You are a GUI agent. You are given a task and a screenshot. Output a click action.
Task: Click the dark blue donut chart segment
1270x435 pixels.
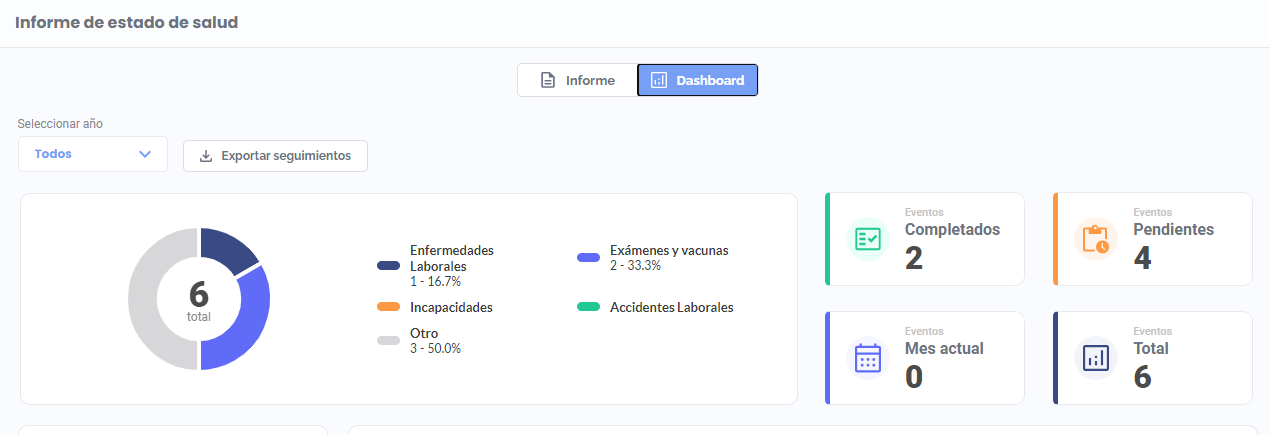(225, 250)
